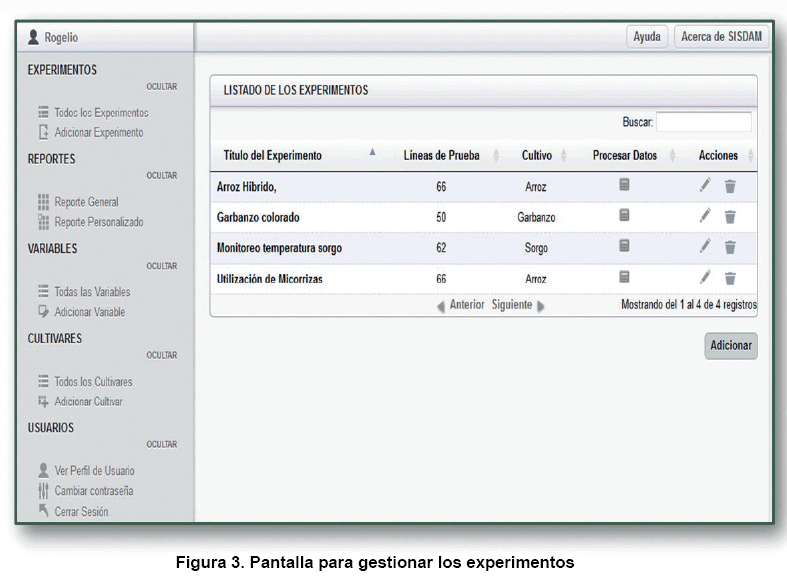Open Todos los Cultivares menu item

[93, 382]
